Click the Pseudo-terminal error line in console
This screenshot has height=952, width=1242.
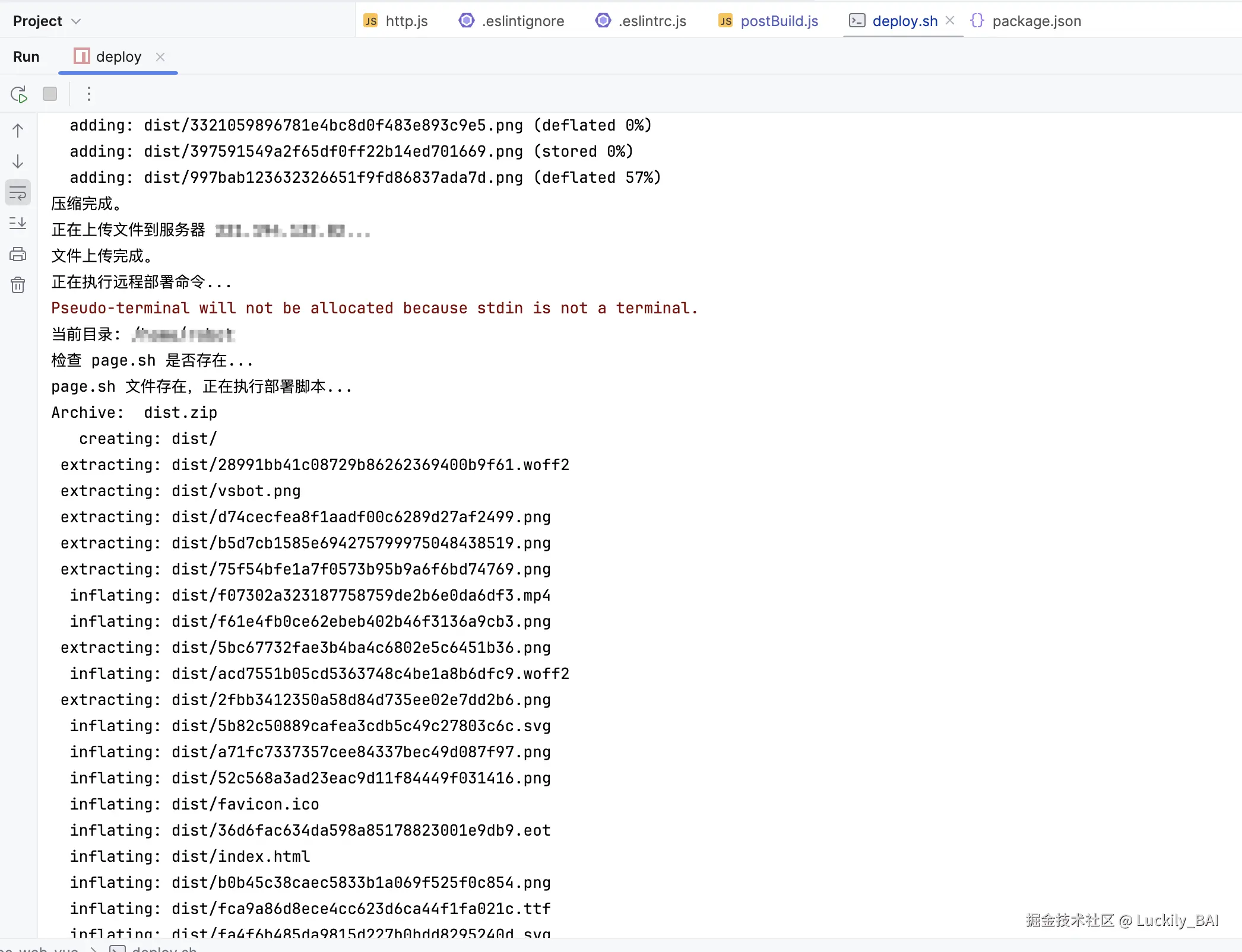point(374,309)
